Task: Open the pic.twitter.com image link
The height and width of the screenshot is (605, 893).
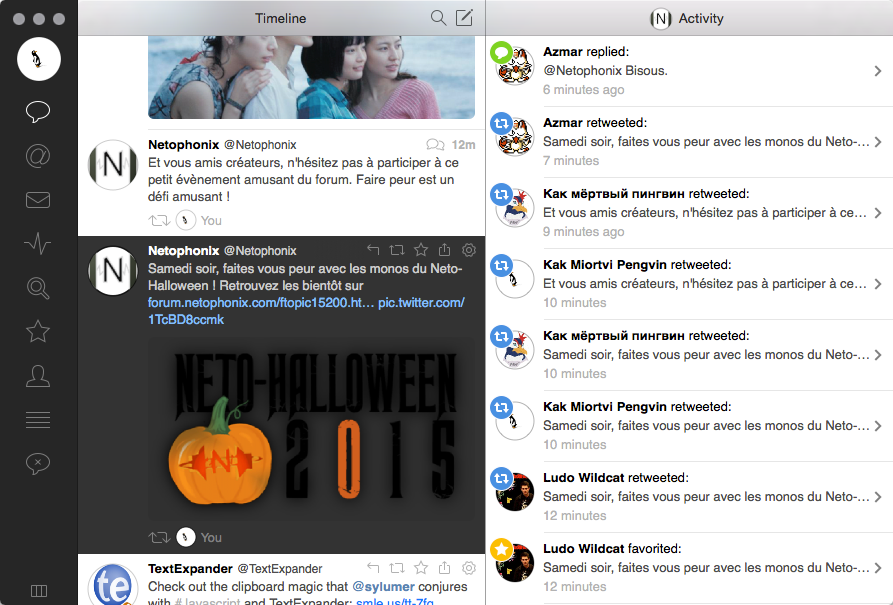Action: click(x=421, y=303)
